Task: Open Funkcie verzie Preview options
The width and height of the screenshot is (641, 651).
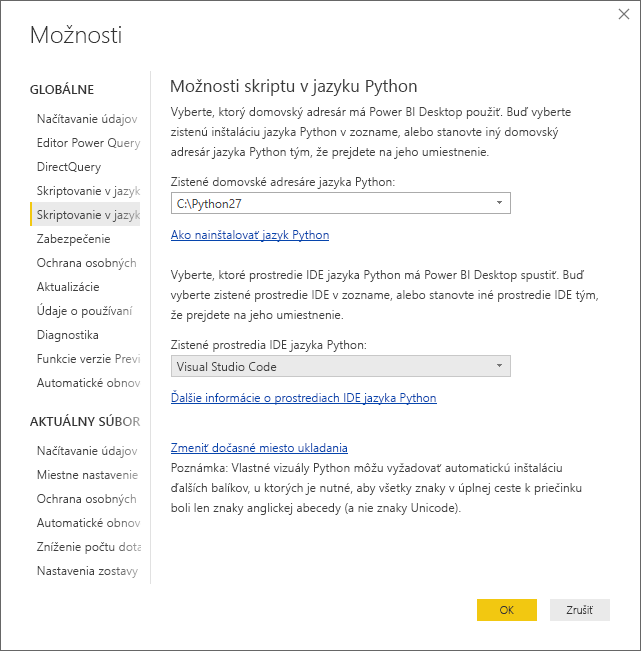Action: (x=88, y=359)
